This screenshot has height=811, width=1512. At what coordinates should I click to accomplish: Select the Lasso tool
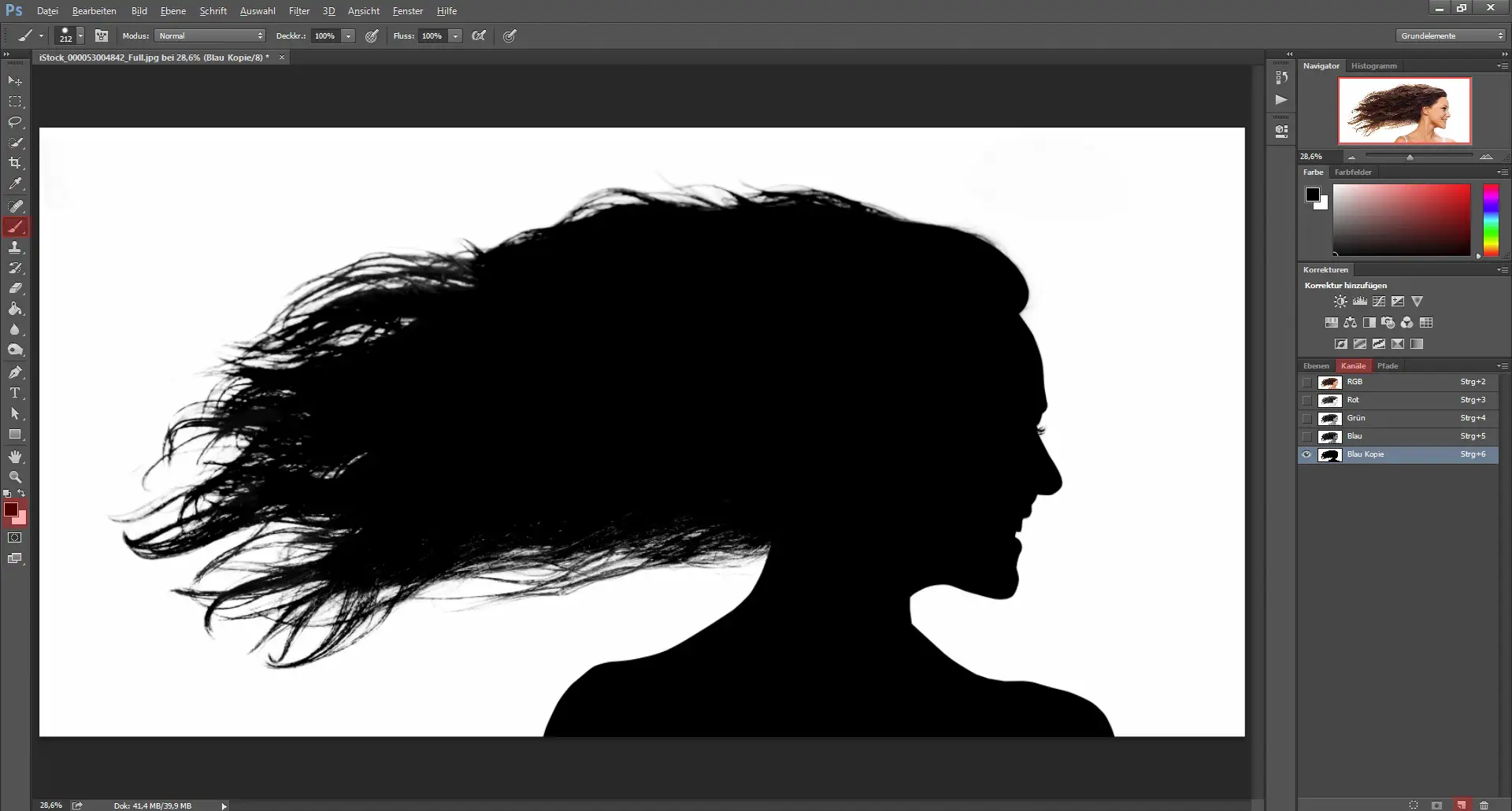[16, 122]
